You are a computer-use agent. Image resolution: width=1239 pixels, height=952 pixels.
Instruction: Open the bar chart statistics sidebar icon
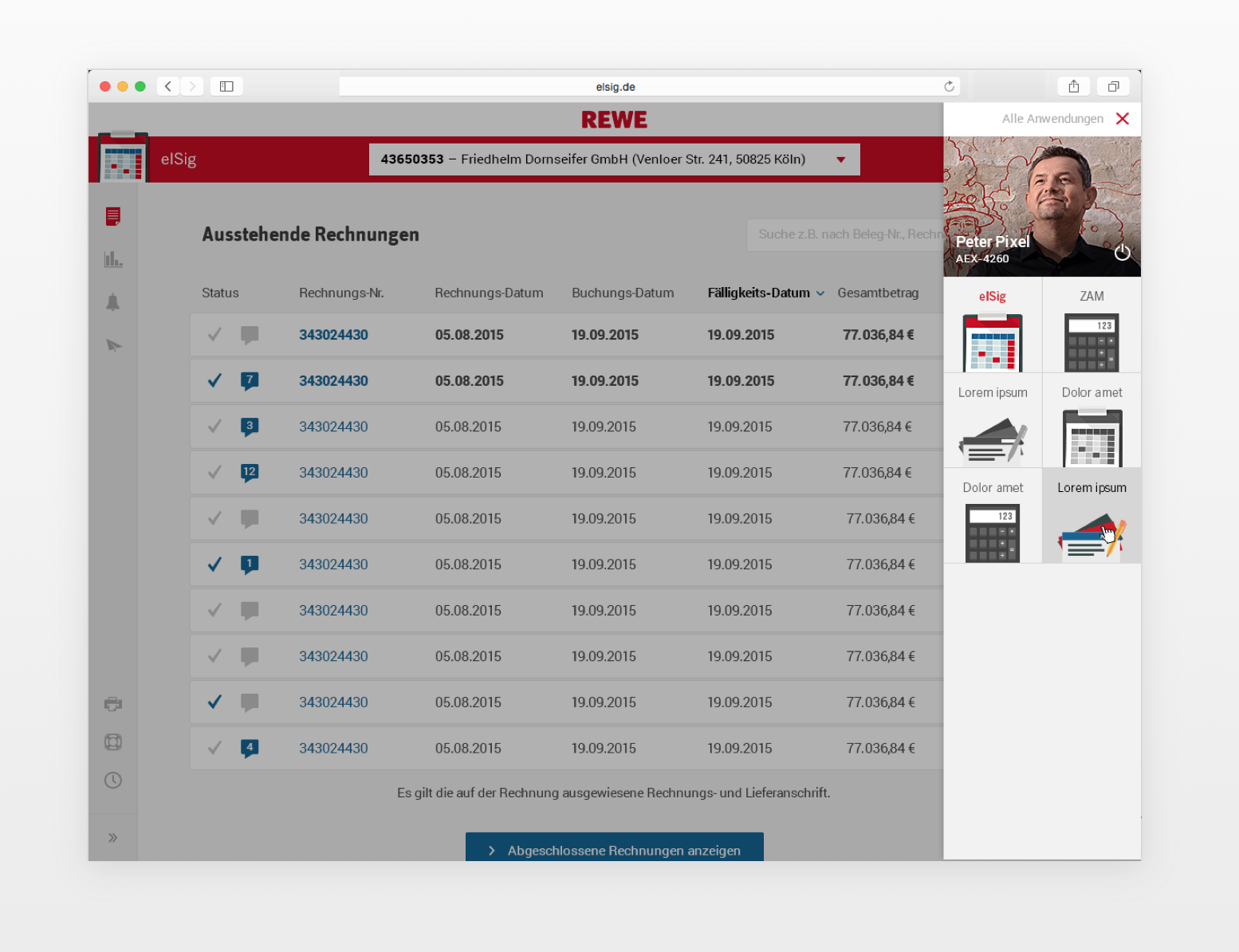113,259
